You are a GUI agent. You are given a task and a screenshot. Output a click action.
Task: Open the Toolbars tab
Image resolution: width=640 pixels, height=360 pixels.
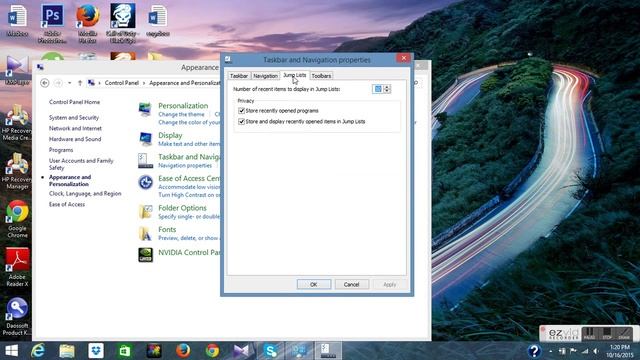point(321,76)
